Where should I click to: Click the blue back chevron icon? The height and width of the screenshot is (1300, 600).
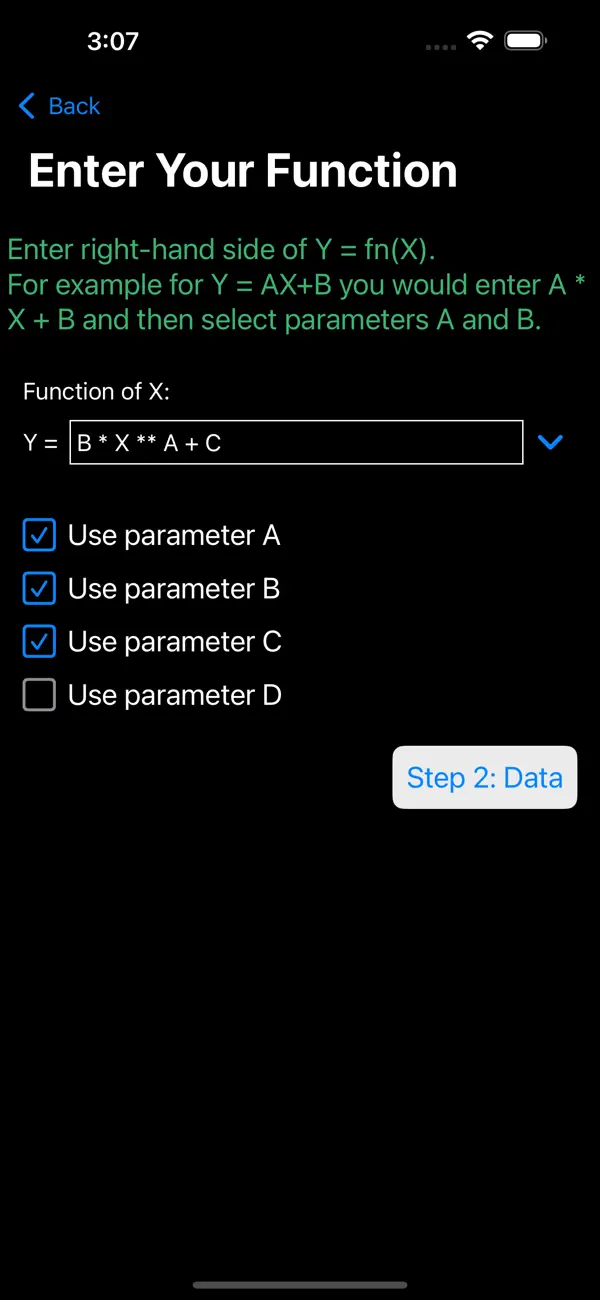26,106
